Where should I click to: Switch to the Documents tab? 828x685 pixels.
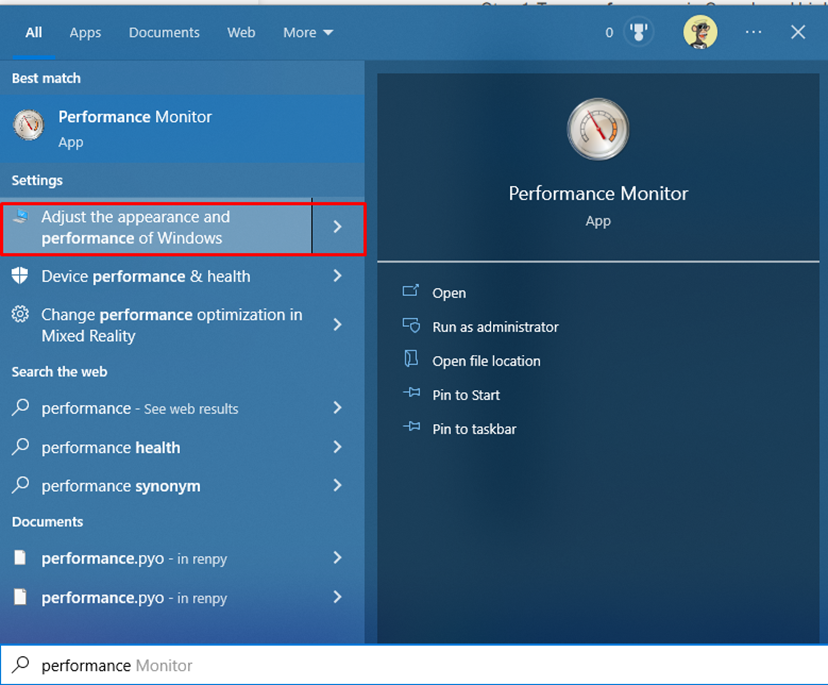(x=164, y=33)
